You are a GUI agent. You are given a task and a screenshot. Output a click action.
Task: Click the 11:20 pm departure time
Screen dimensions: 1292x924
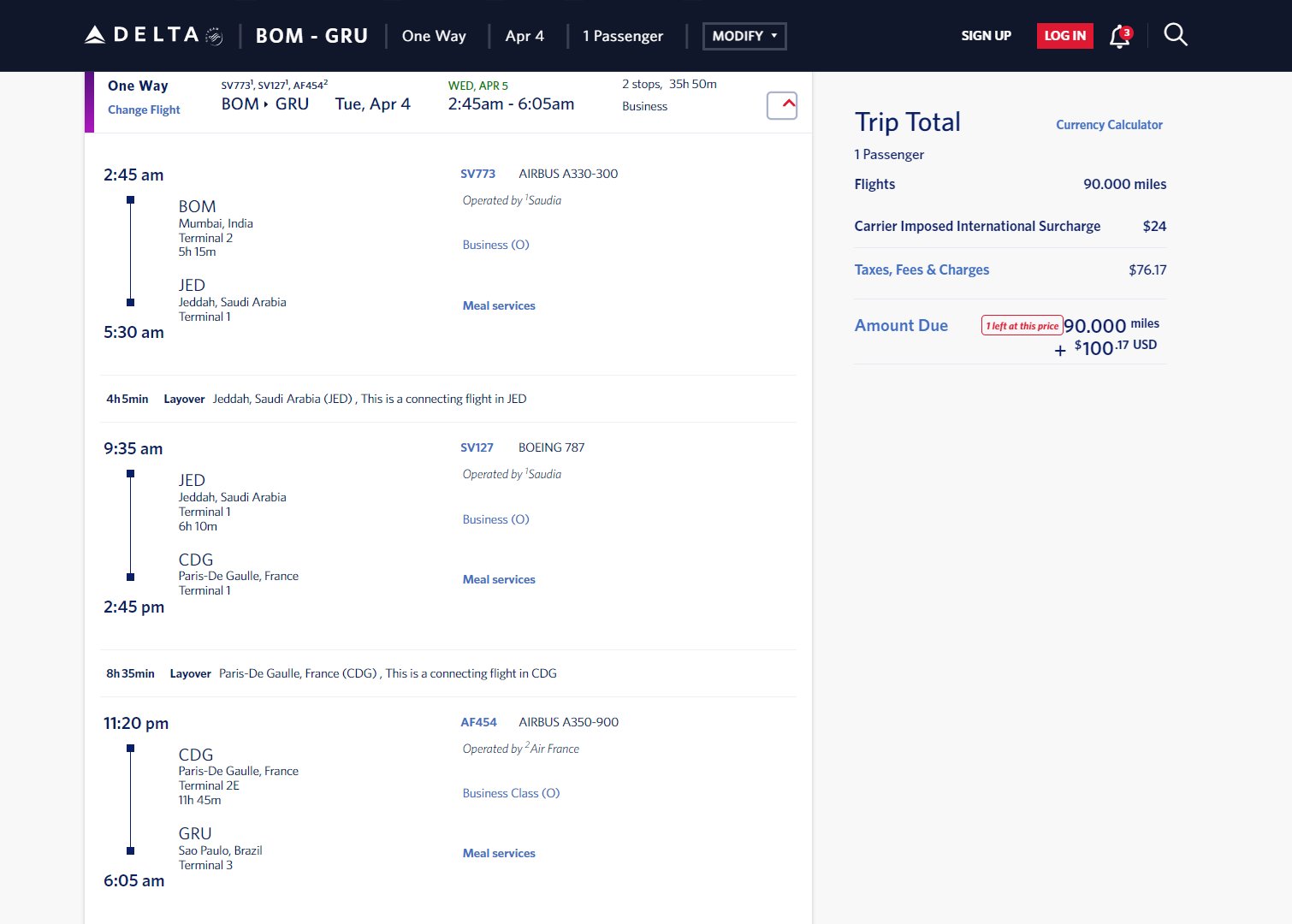pos(136,723)
